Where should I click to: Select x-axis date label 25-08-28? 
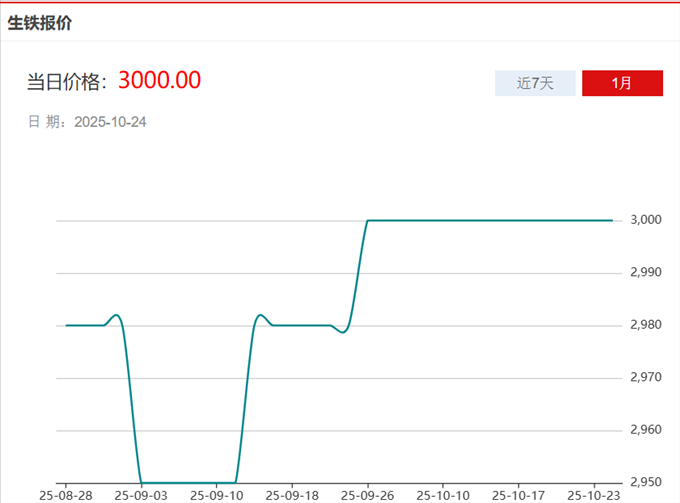tap(67, 495)
